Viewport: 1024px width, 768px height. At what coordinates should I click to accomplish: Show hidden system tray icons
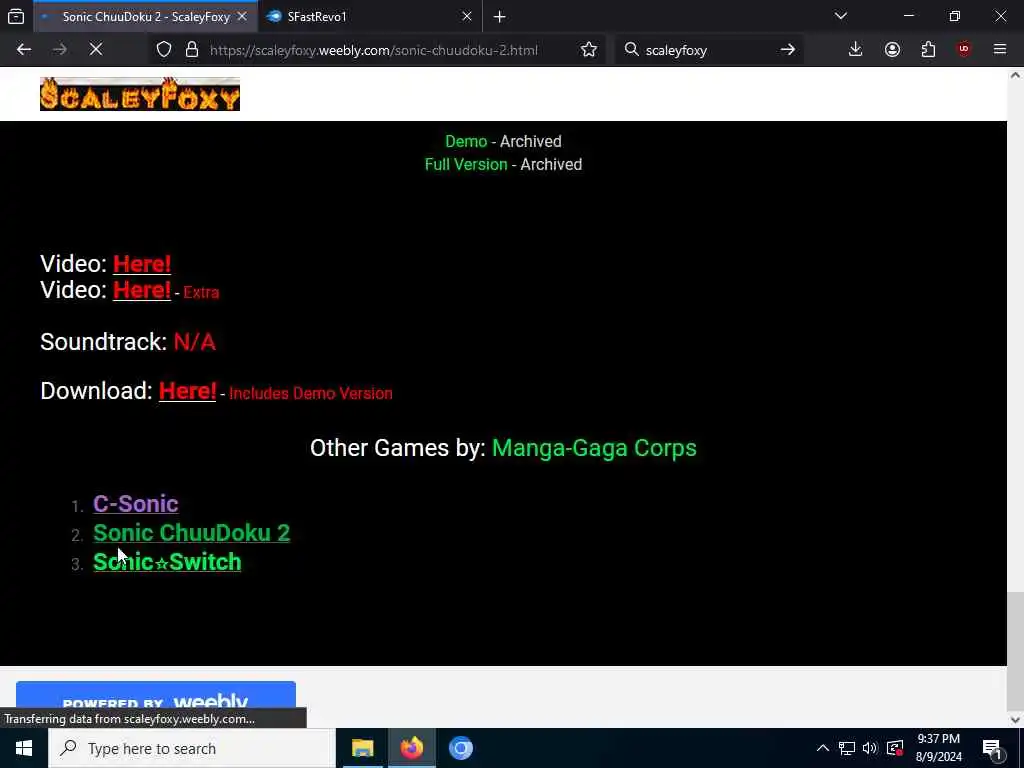pyautogui.click(x=823, y=748)
